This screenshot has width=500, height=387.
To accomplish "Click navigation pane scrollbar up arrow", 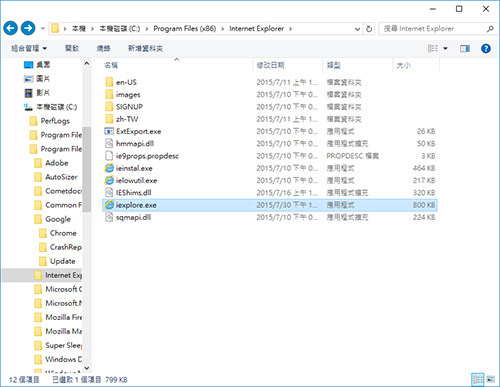I will 87,63.
